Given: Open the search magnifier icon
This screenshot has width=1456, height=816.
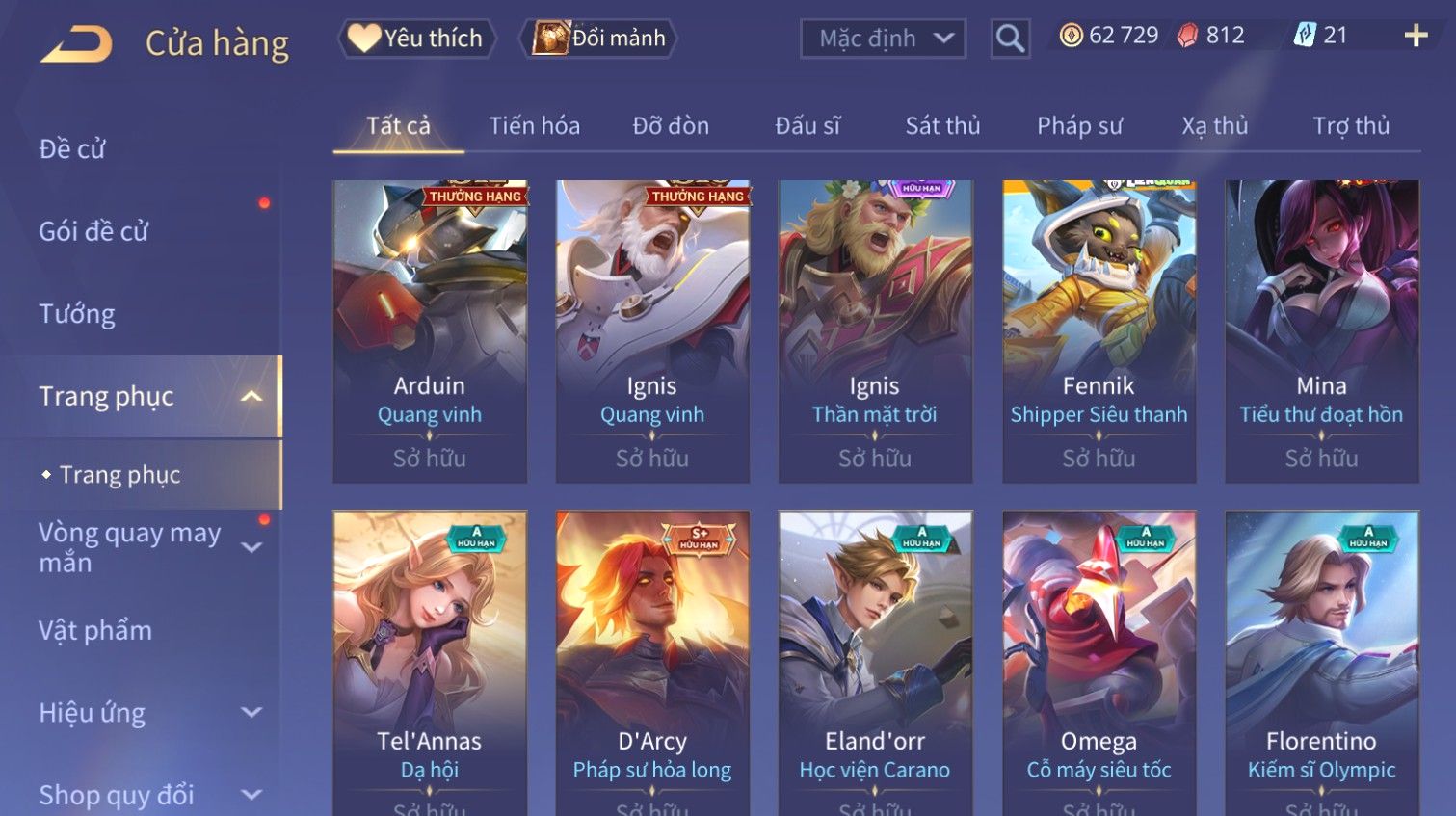Looking at the screenshot, I should (x=1010, y=39).
